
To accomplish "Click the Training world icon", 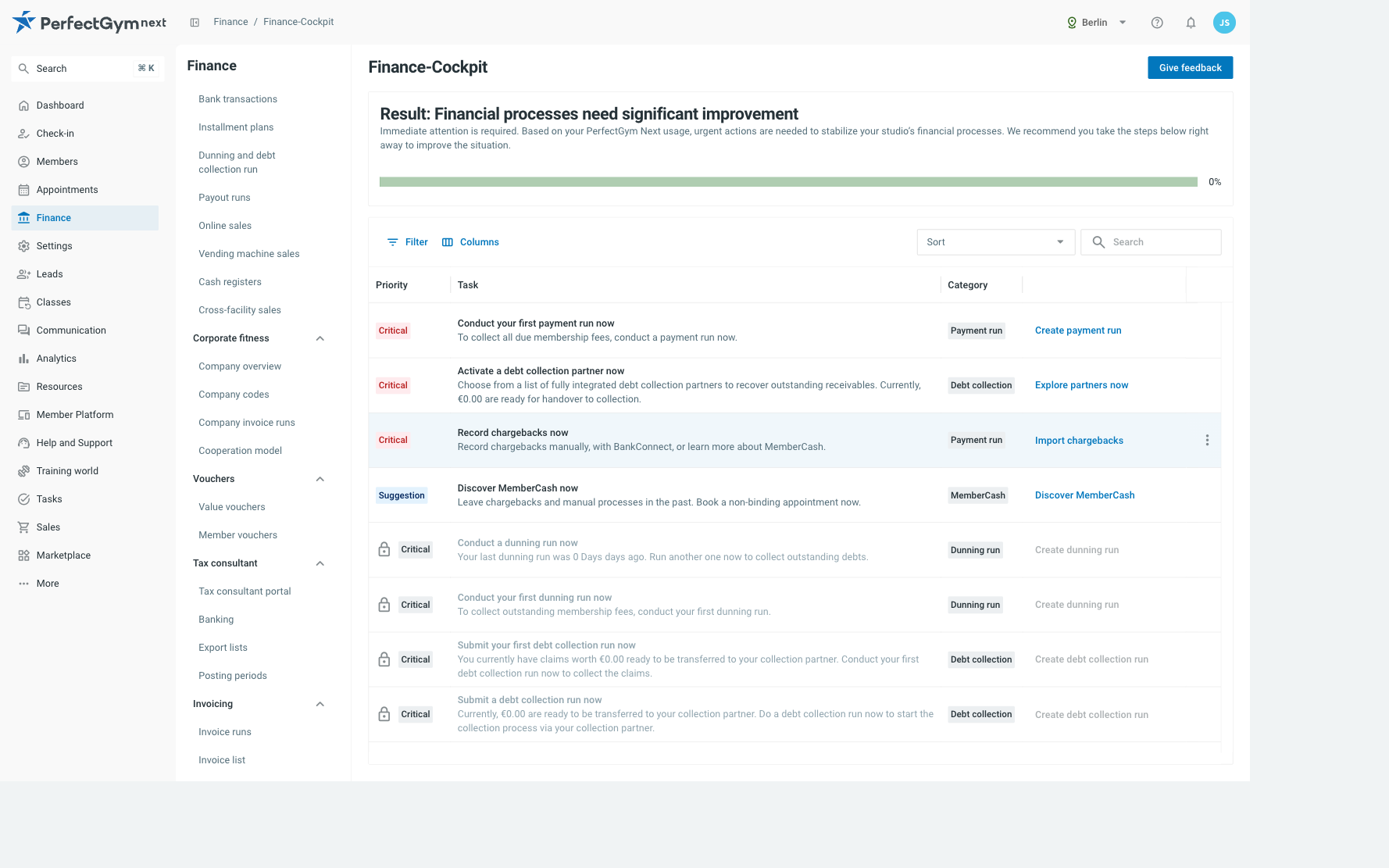I will point(23,471).
